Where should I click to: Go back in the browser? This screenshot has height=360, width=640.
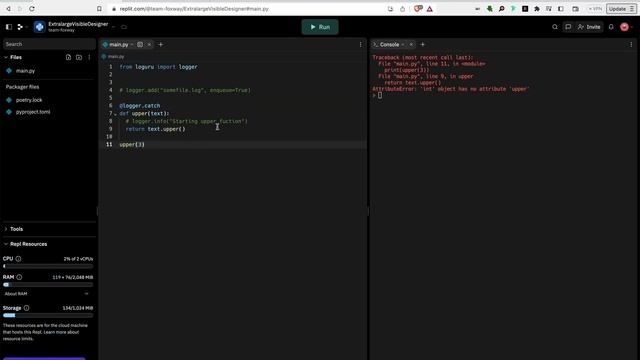[8, 9]
